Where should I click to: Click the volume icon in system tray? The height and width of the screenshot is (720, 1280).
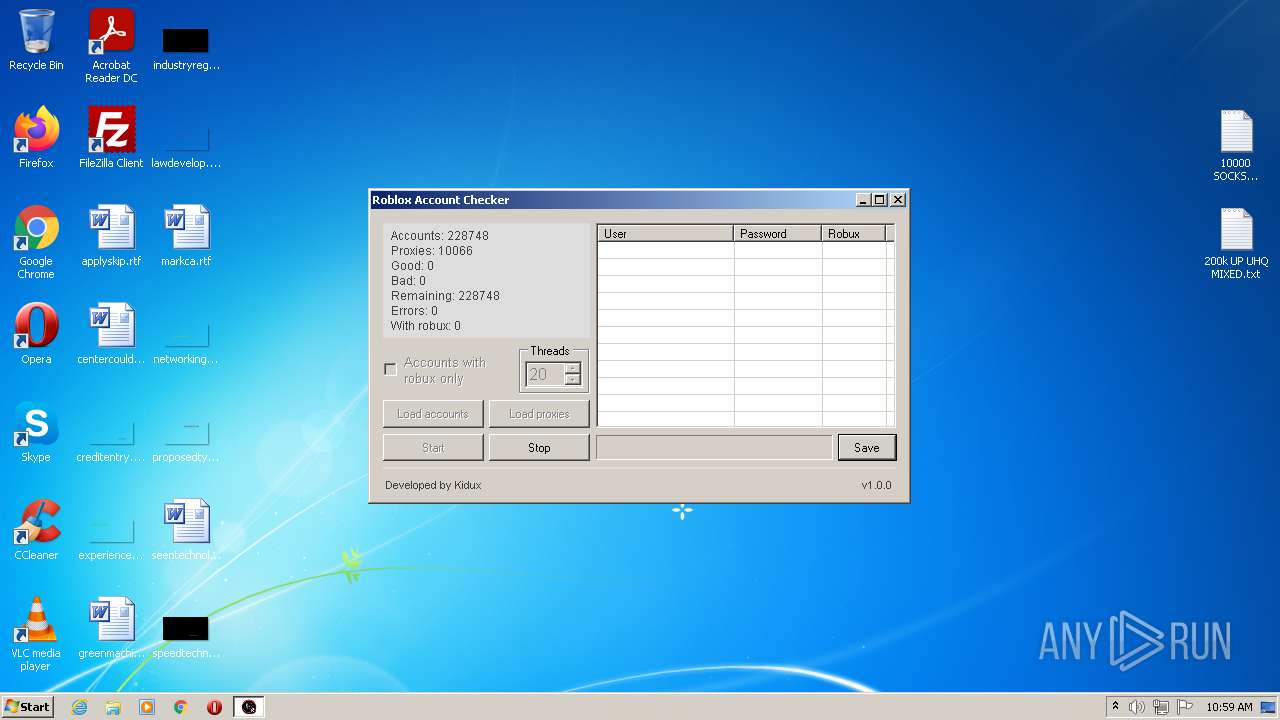click(1137, 707)
